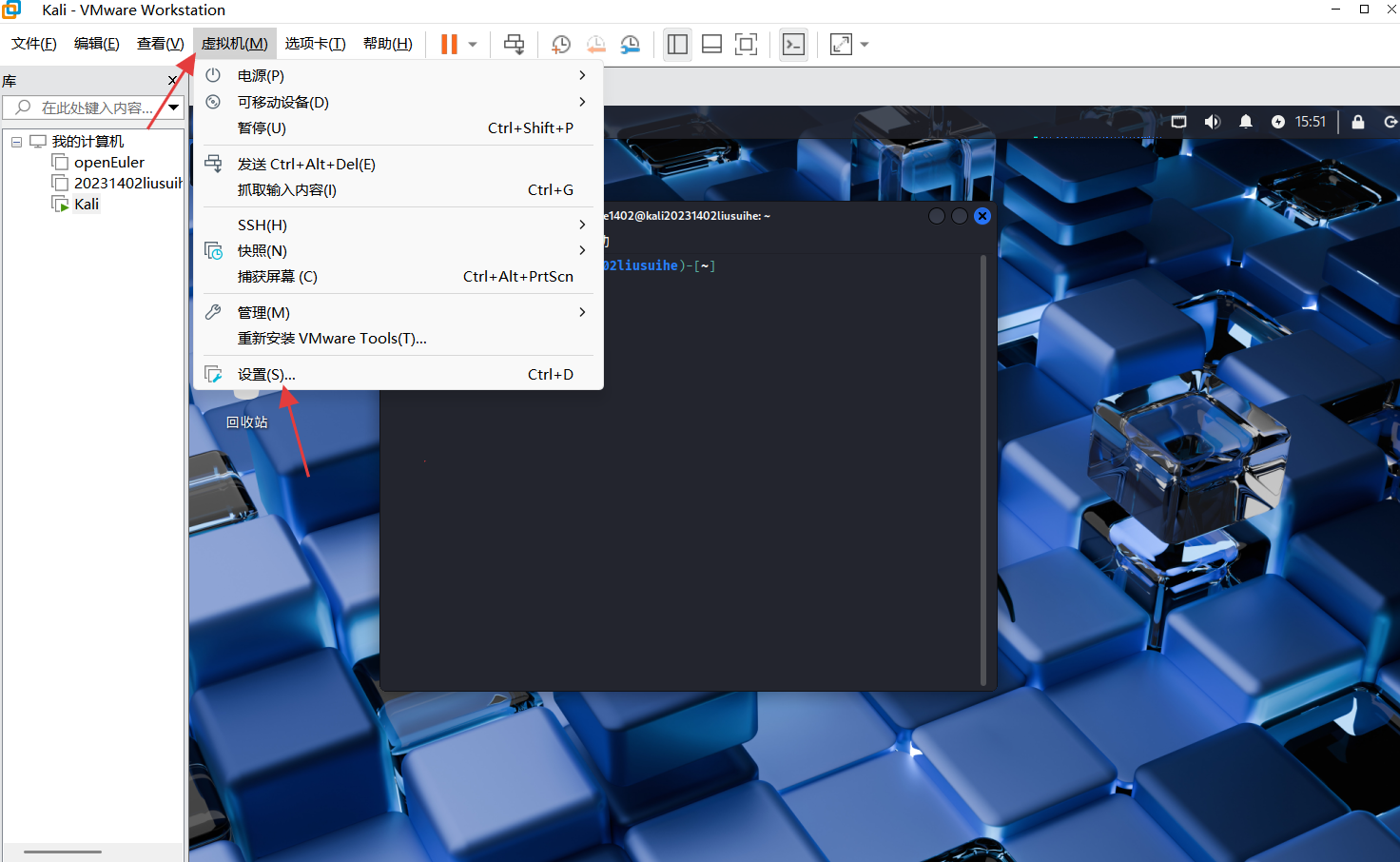The height and width of the screenshot is (862, 1400).
Task: Open 设置(S)... from the menu
Action: click(399, 374)
